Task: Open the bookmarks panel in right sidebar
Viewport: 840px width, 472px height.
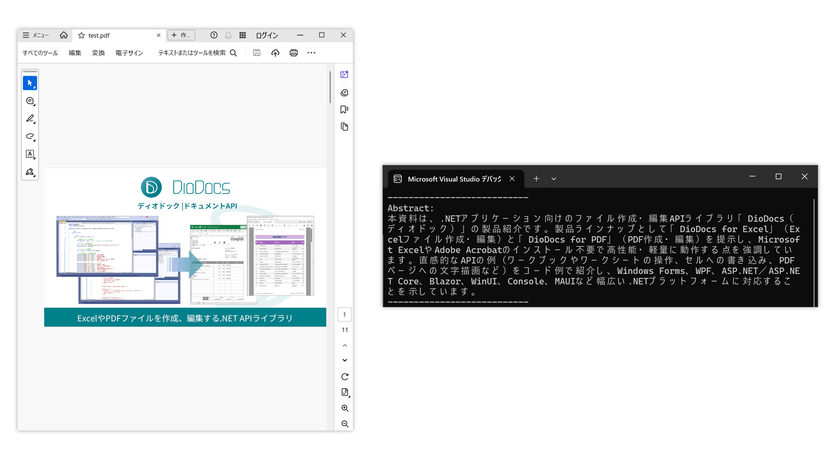Action: pyautogui.click(x=344, y=109)
